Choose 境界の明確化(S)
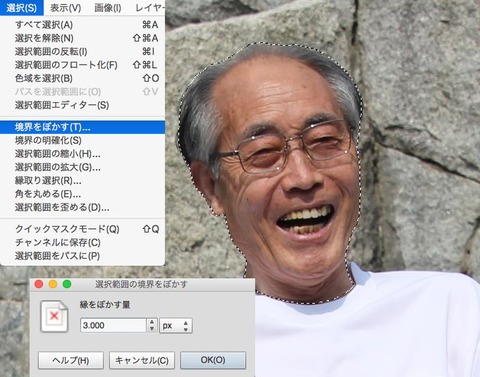The image size is (480, 377). coord(82,140)
